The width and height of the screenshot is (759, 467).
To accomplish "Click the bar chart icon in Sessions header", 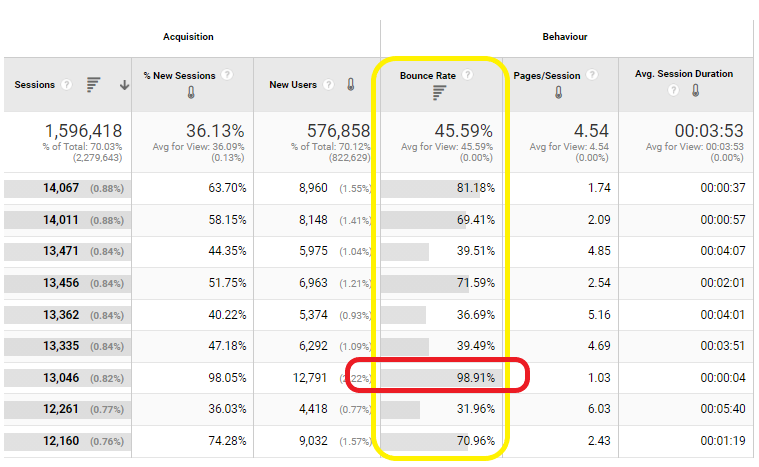I will click(x=93, y=85).
